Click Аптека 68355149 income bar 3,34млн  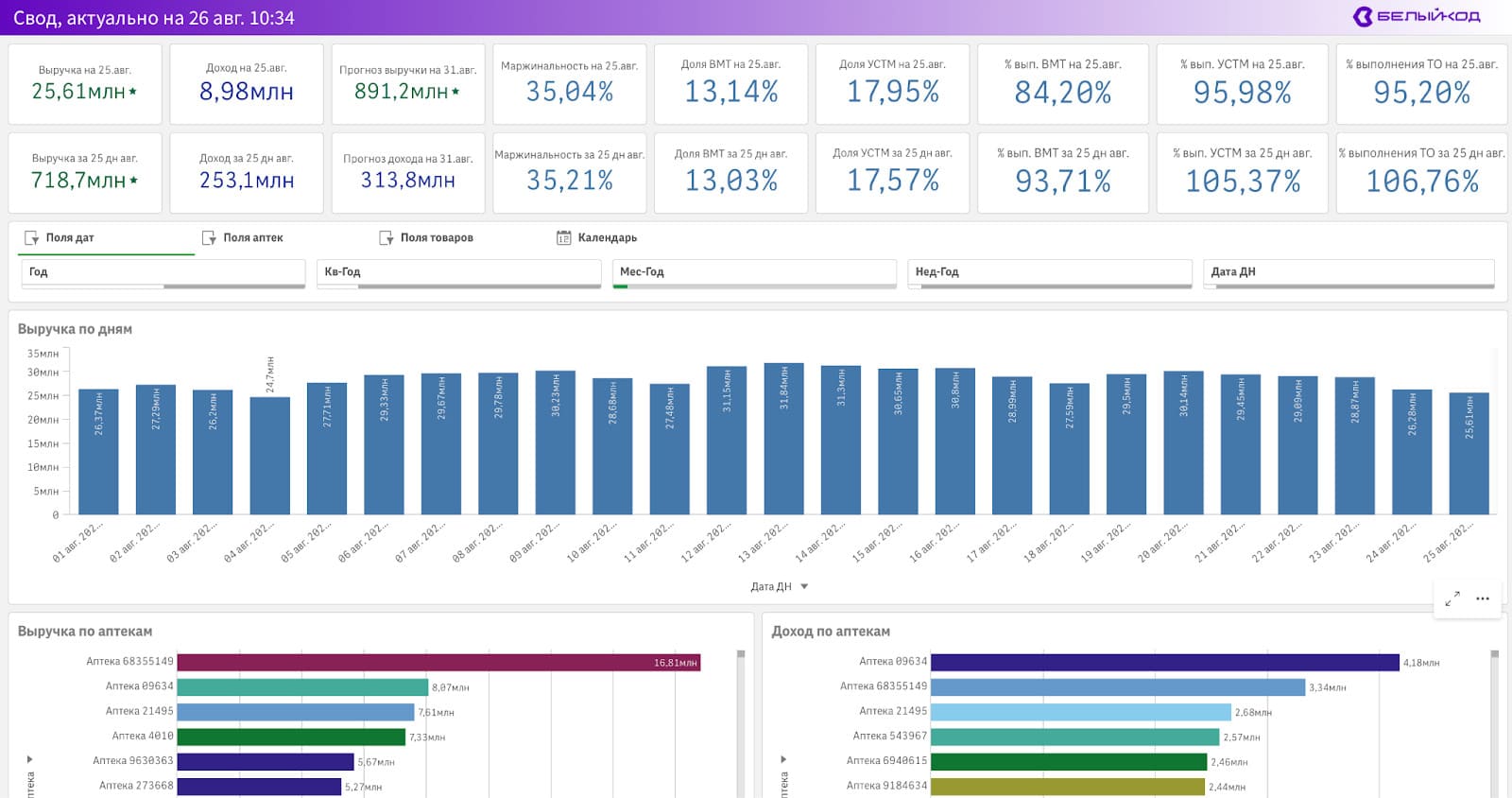click(1118, 687)
